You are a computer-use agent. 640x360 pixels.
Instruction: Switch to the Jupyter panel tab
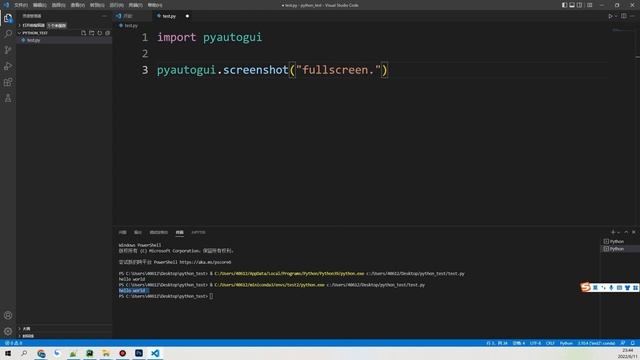198,232
